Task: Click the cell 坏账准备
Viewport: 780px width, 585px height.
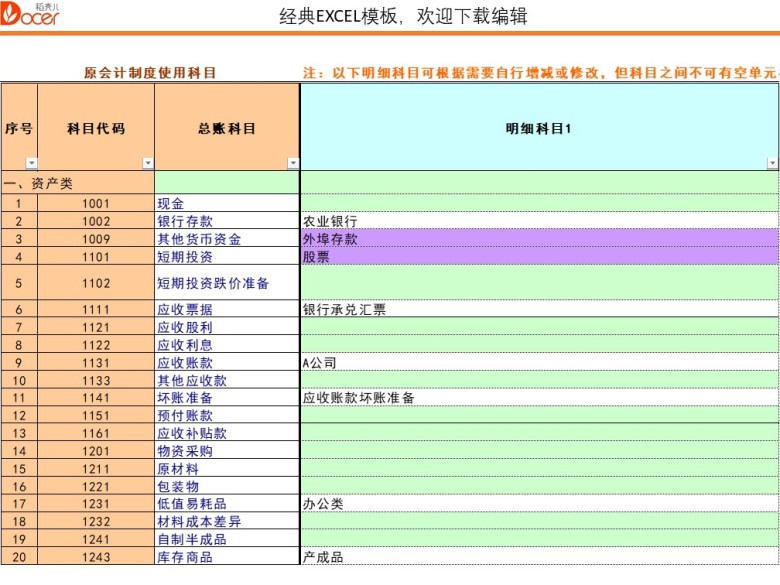Action: click(227, 398)
